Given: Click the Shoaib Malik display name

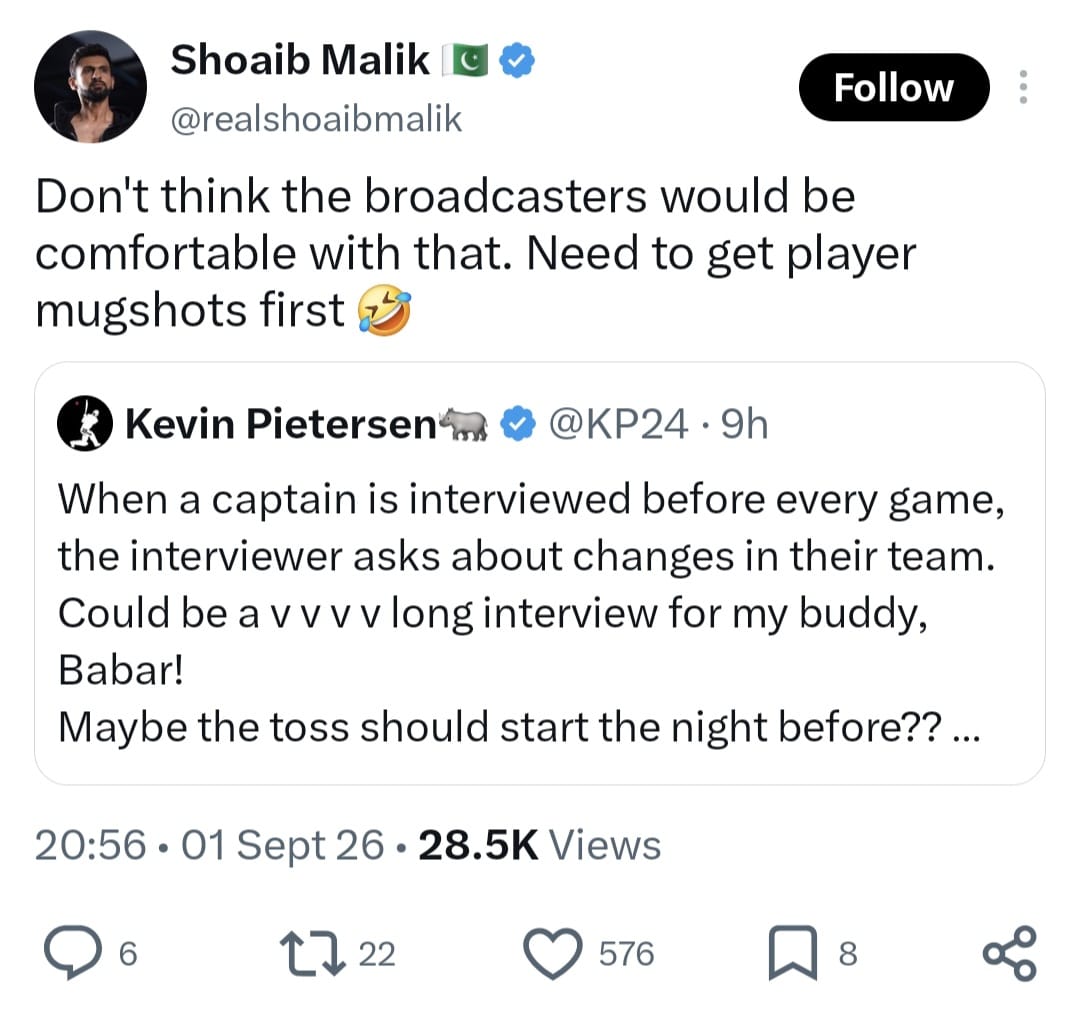Looking at the screenshot, I should (x=300, y=60).
